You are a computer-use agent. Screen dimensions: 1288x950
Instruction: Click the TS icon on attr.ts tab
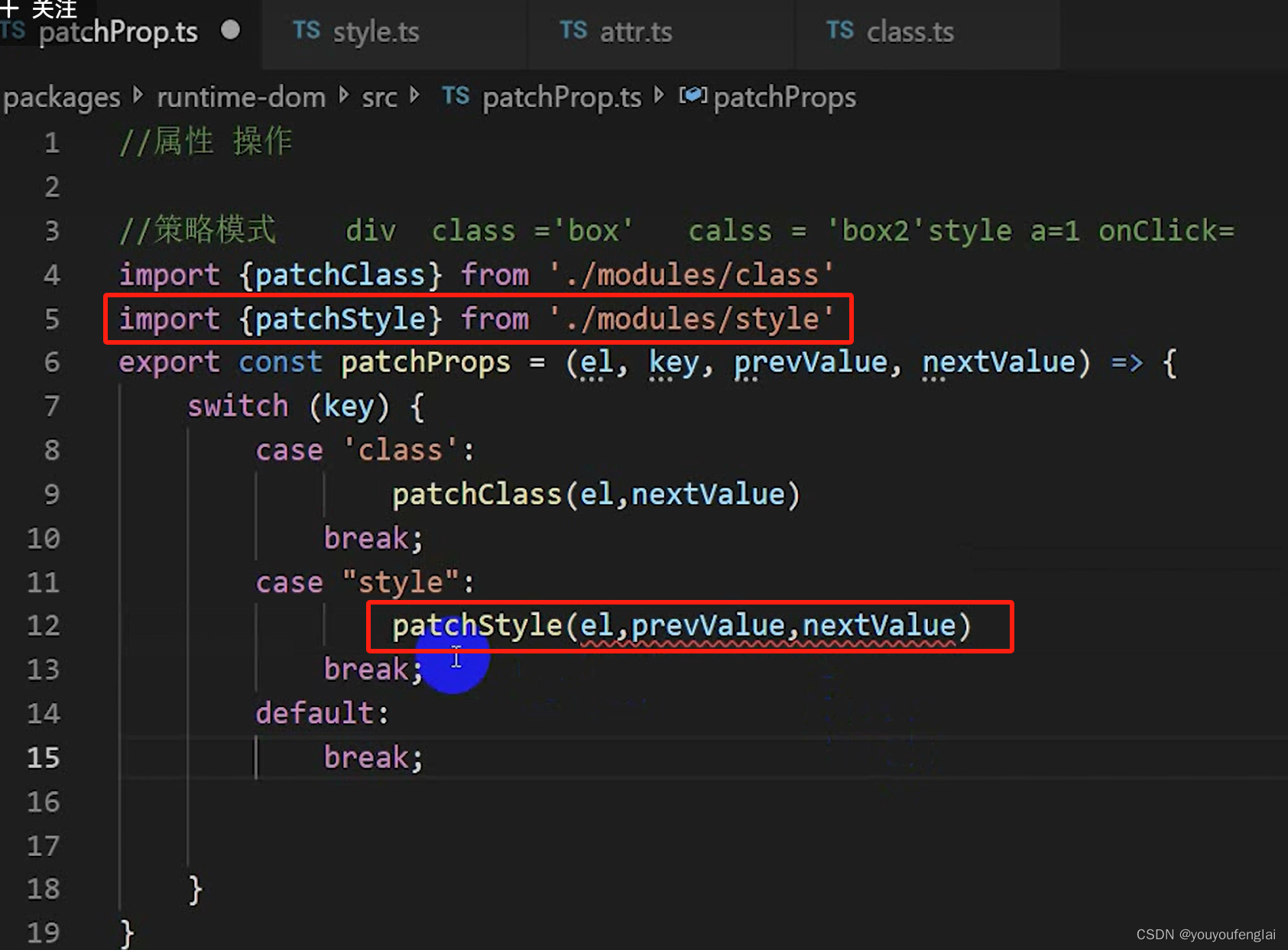tap(573, 31)
